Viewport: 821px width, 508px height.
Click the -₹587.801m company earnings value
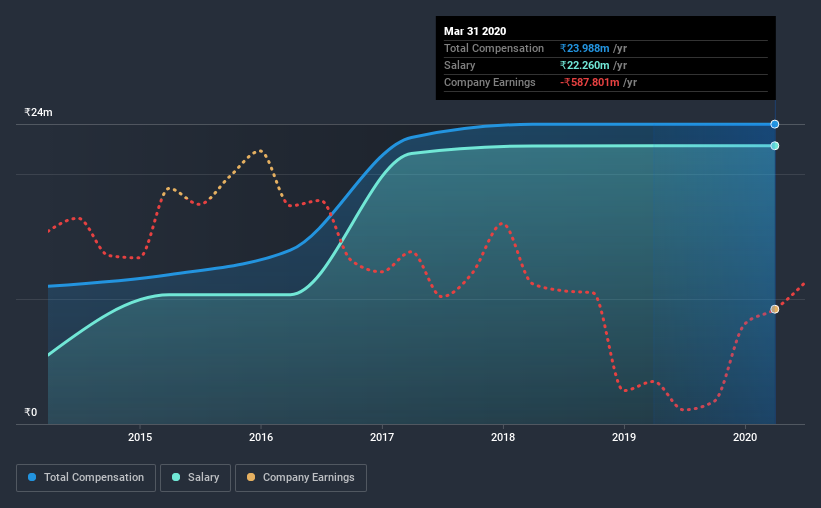[590, 82]
